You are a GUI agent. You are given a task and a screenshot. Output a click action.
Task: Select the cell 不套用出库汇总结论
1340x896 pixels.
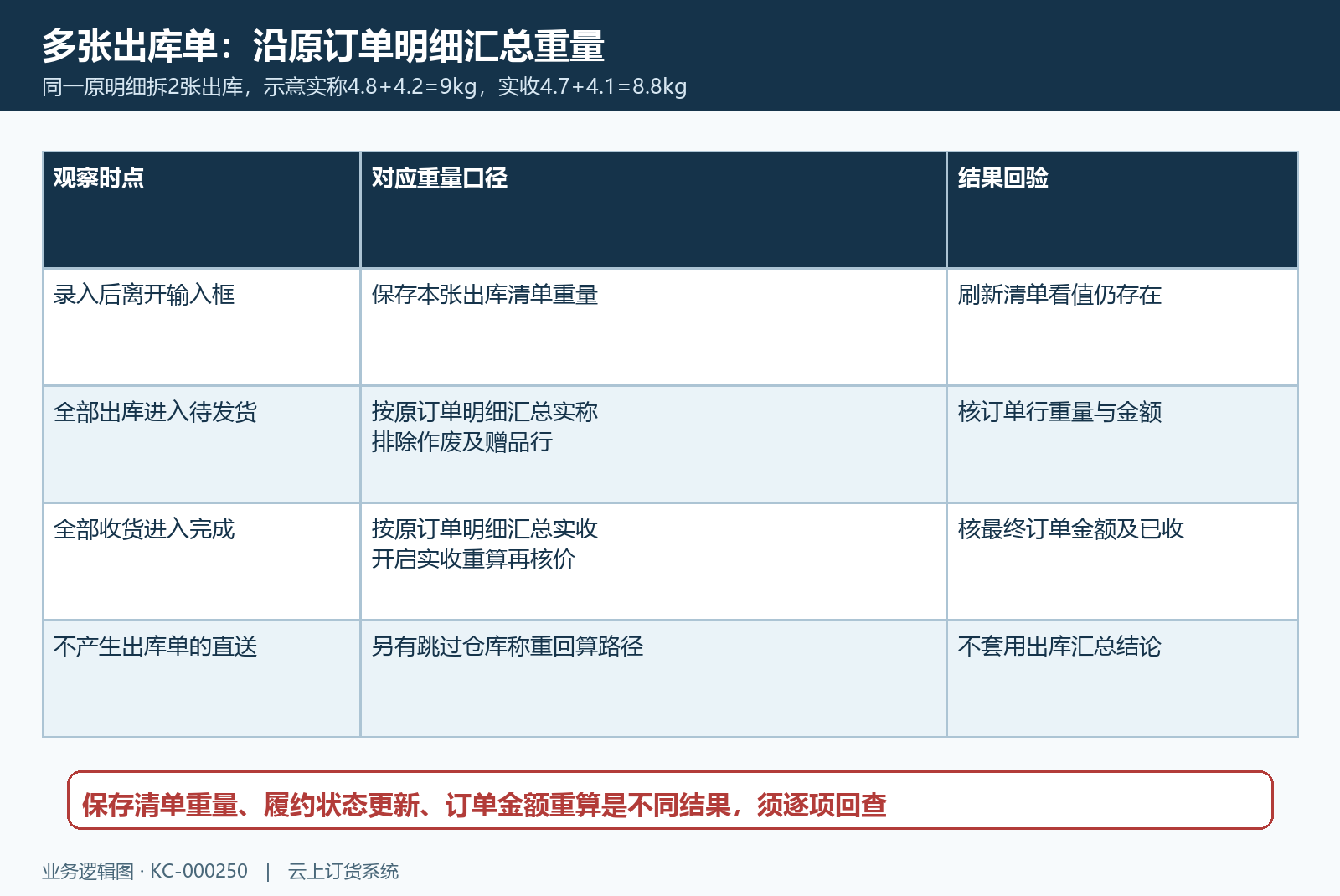[1122, 678]
